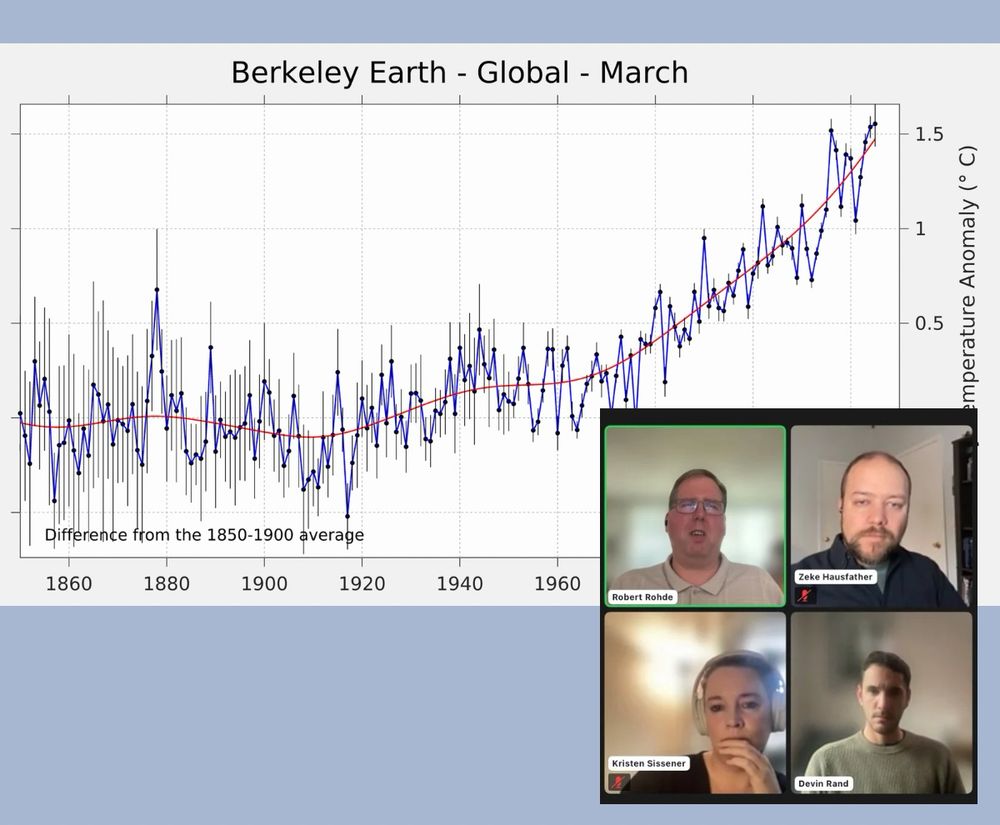Viewport: 1000px width, 825px height.
Task: Click Kristen Sissener's video tile
Action: point(695,703)
